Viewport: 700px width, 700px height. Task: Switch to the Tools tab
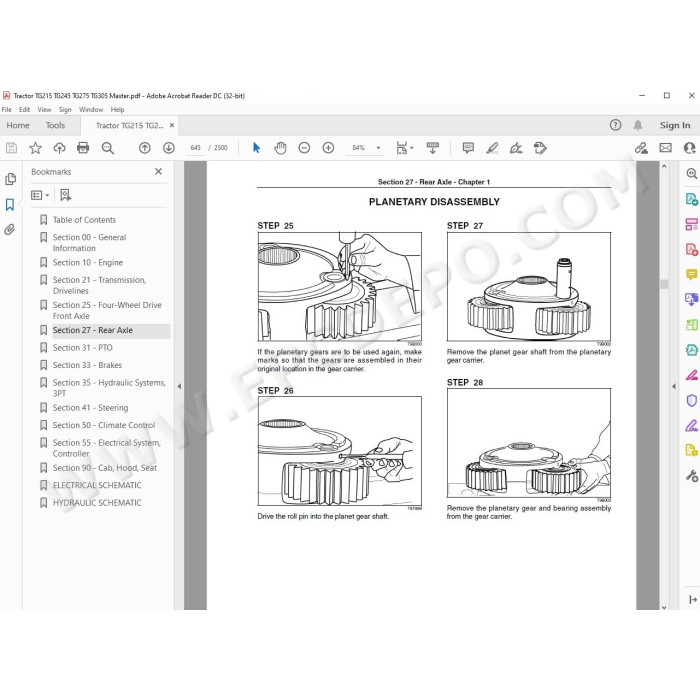pyautogui.click(x=55, y=125)
